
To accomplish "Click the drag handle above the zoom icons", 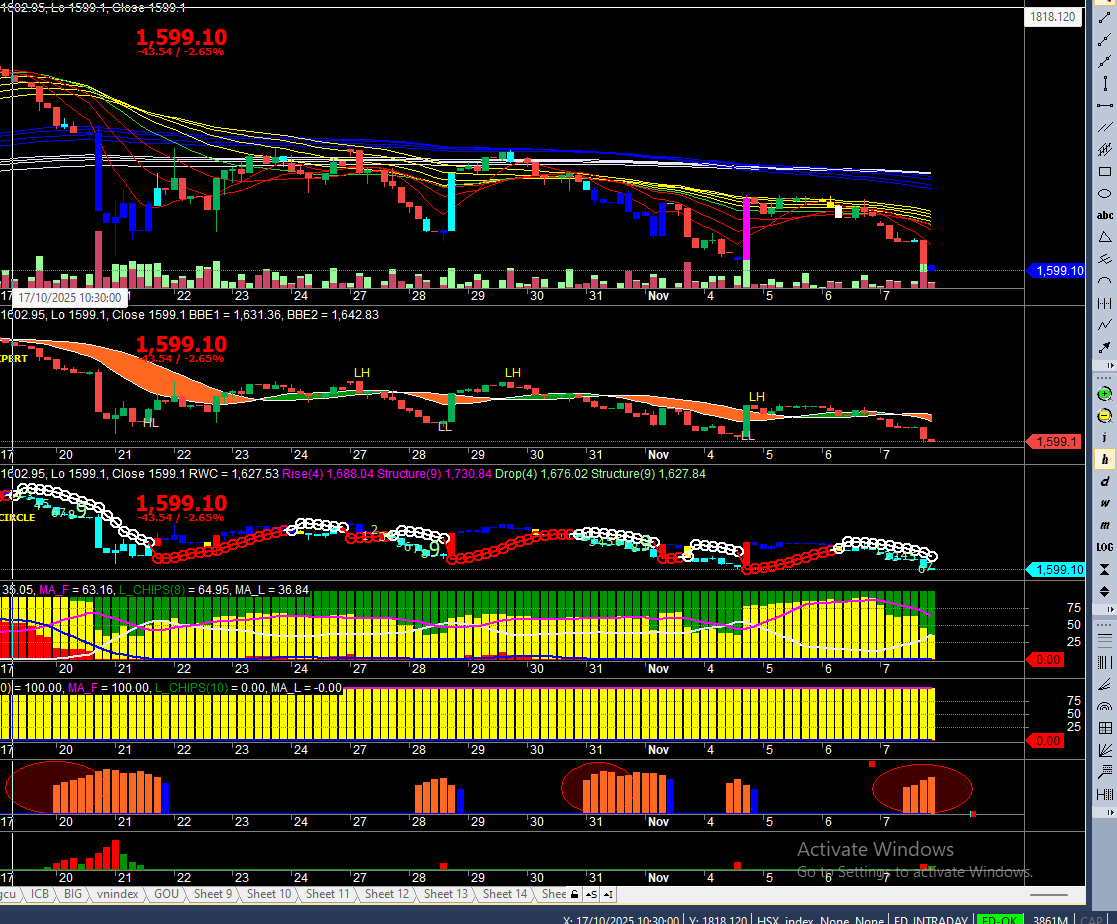I will pyautogui.click(x=1104, y=376).
